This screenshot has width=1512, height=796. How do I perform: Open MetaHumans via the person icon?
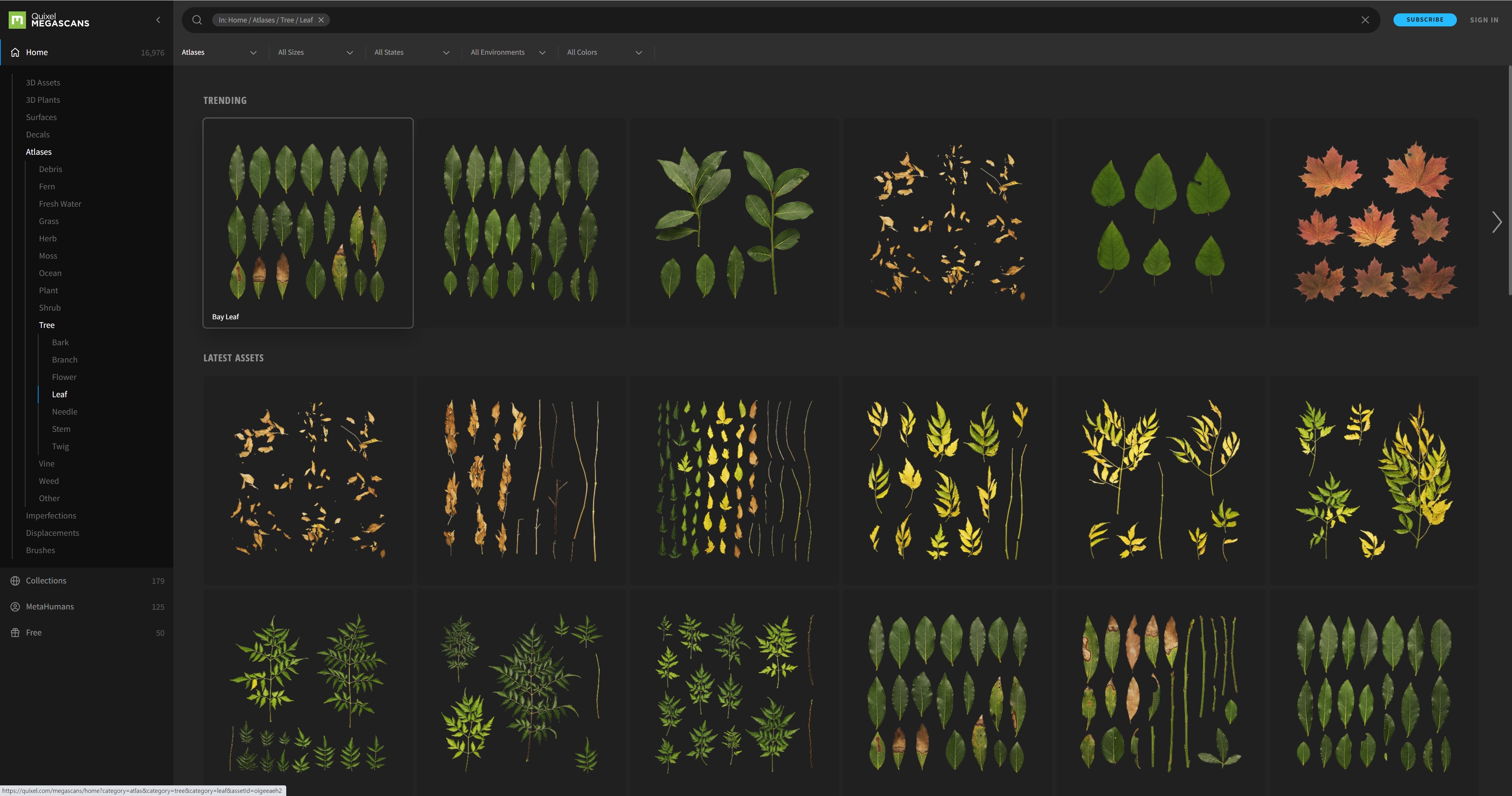[x=15, y=606]
